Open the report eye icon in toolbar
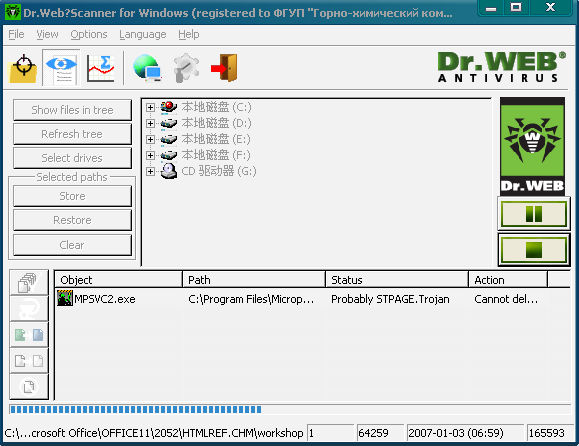 click(x=61, y=68)
